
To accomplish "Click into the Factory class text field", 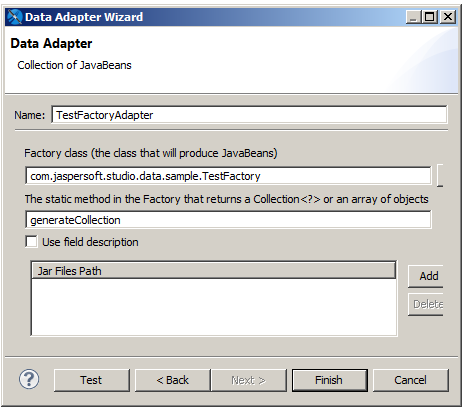I will 228,176.
